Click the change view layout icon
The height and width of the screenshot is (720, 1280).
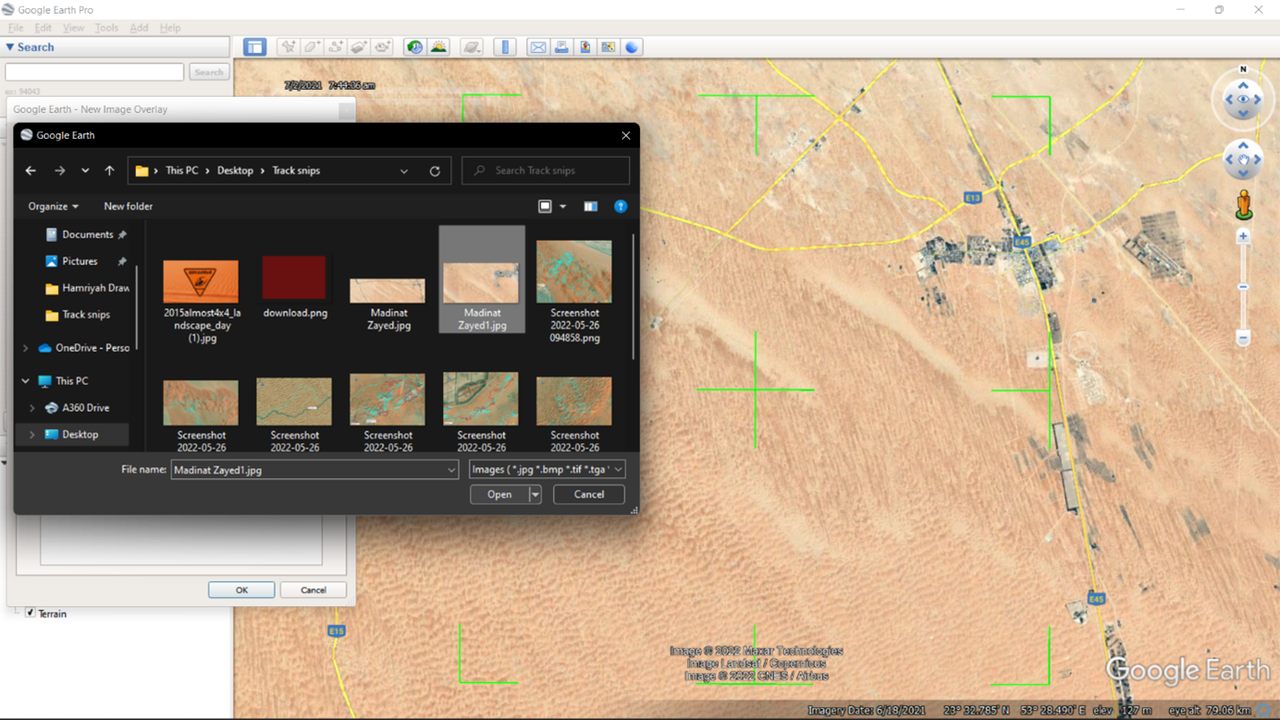[545, 206]
